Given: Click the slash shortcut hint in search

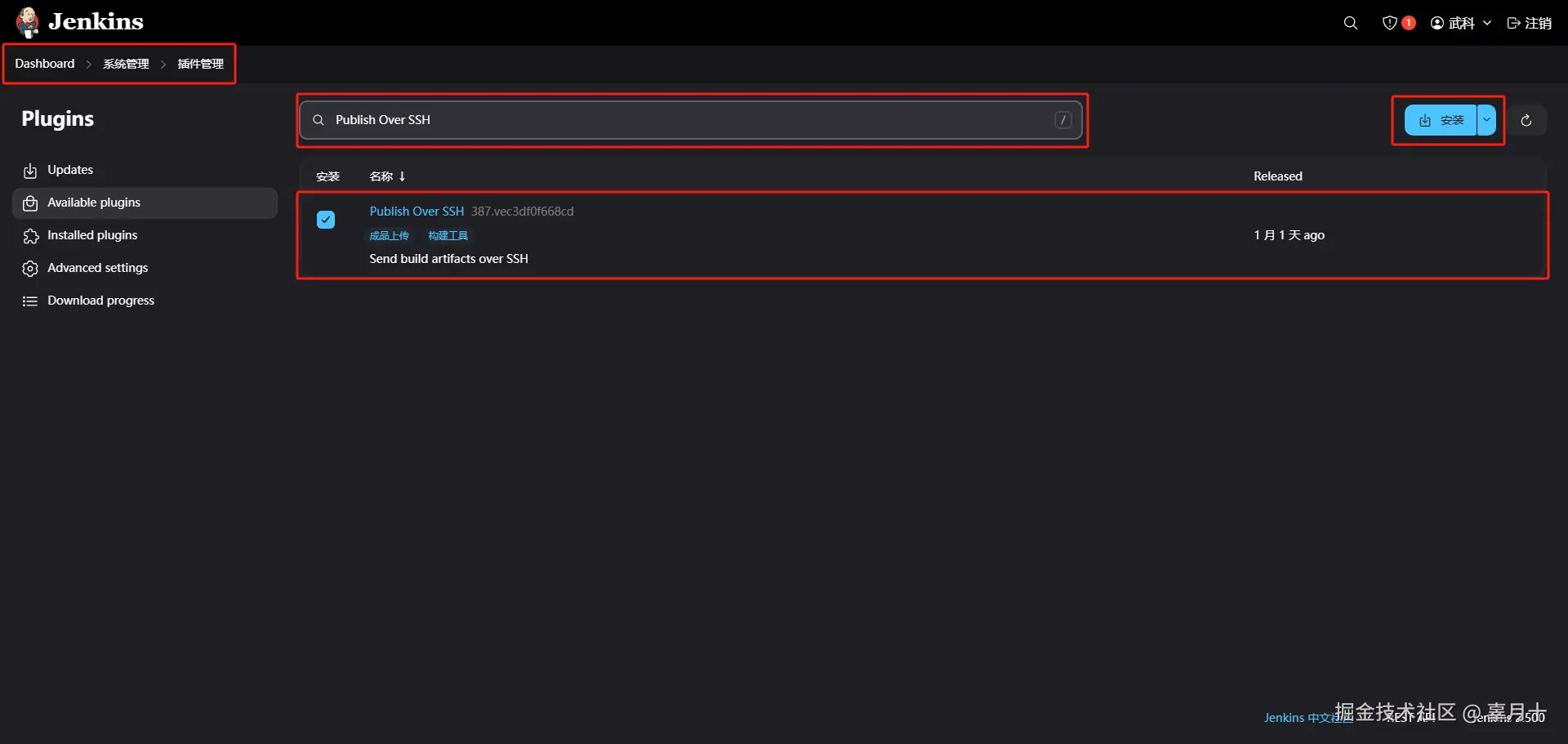Looking at the screenshot, I should 1062,120.
